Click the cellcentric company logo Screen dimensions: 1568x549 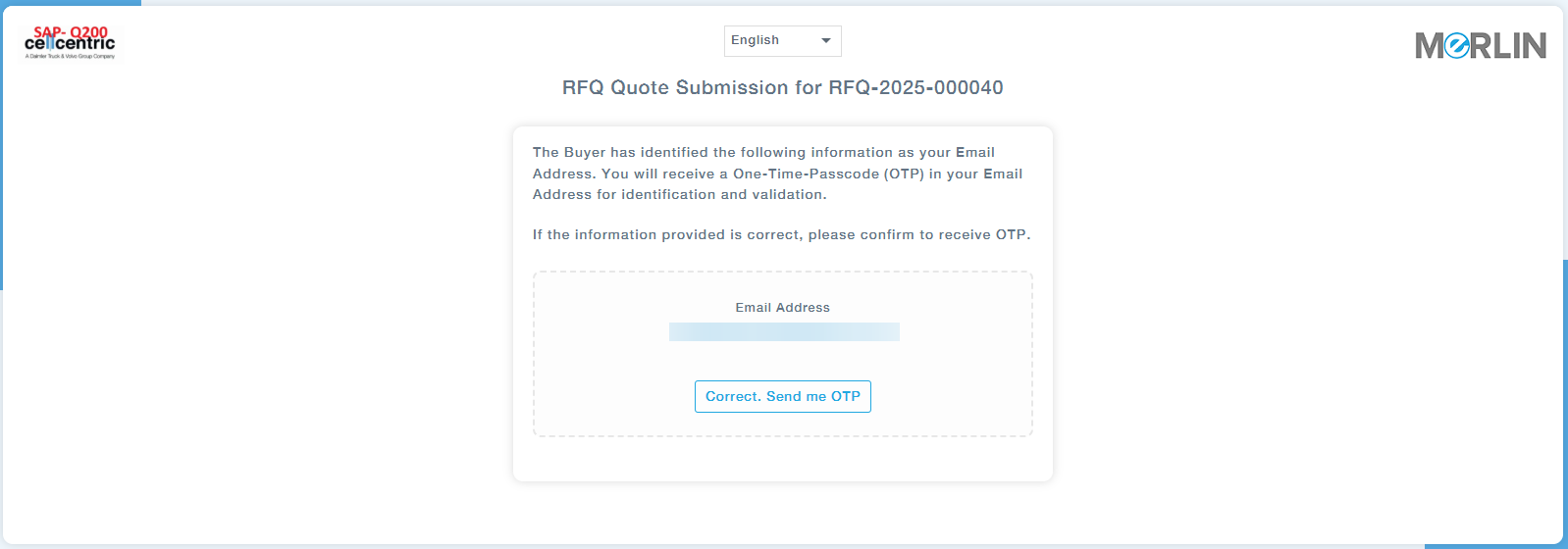[69, 44]
